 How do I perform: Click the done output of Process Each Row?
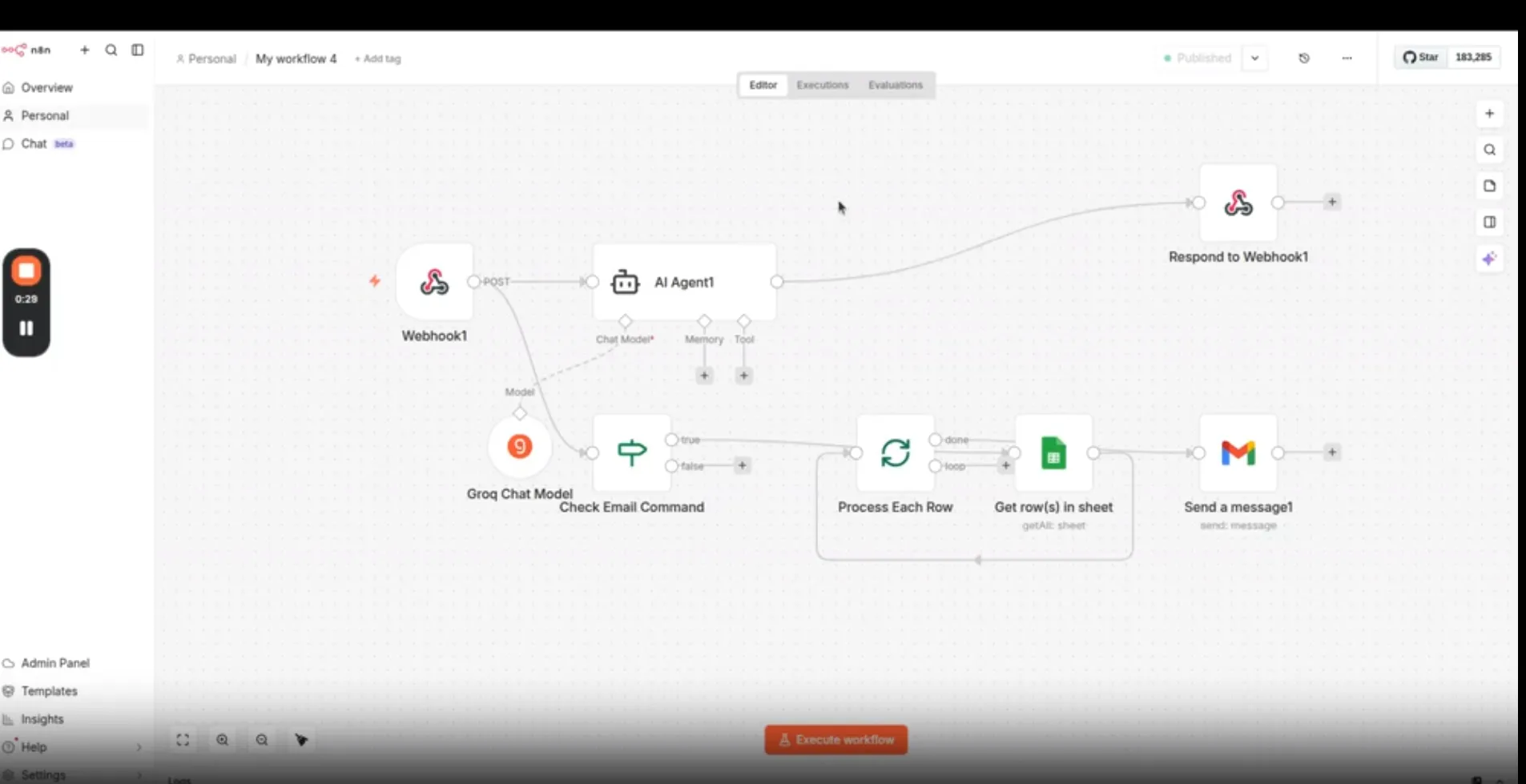pos(935,440)
